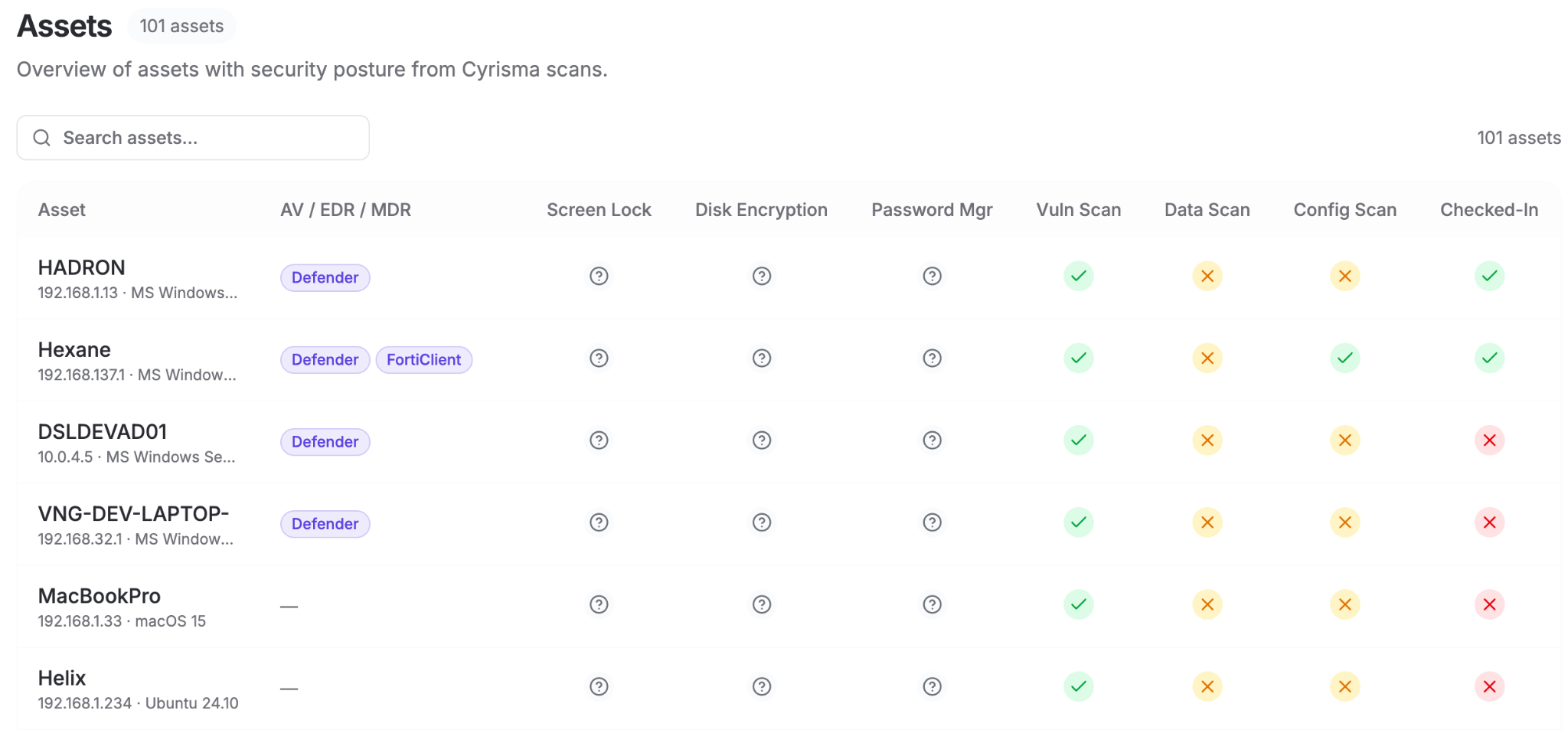1568x730 pixels.
Task: Open the MacBookPro asset name
Action: 100,595
